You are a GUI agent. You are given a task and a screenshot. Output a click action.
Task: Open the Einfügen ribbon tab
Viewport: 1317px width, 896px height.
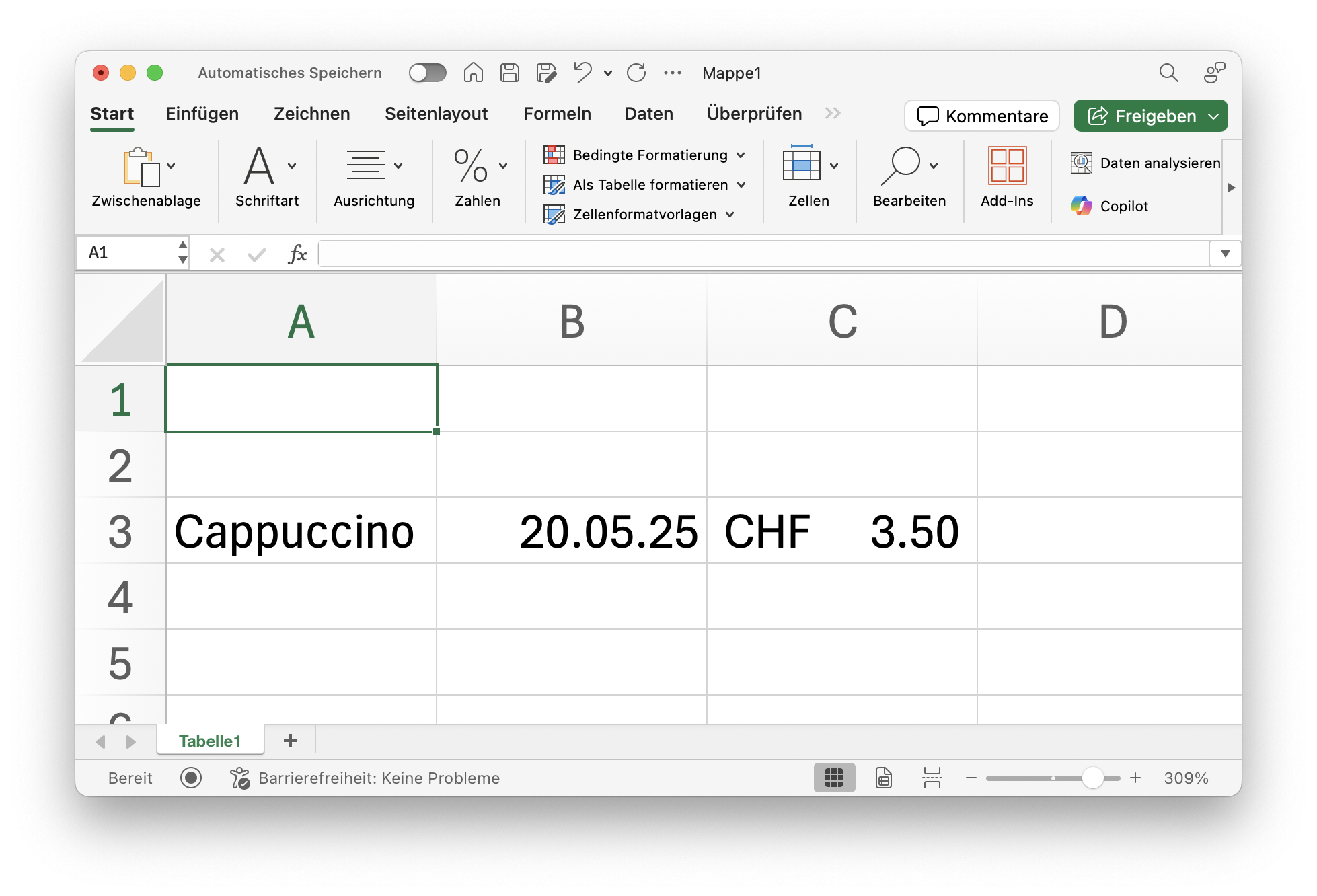click(x=202, y=114)
